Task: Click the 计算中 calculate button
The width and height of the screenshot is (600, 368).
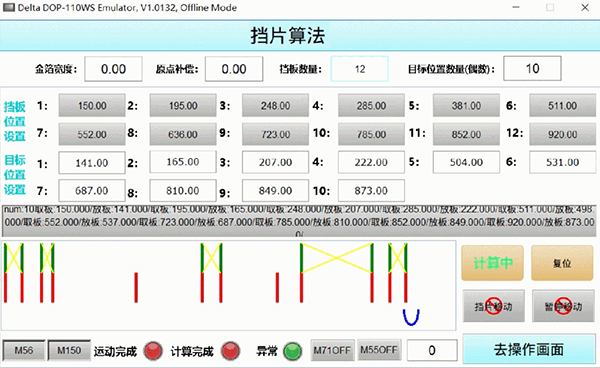Action: [x=492, y=263]
